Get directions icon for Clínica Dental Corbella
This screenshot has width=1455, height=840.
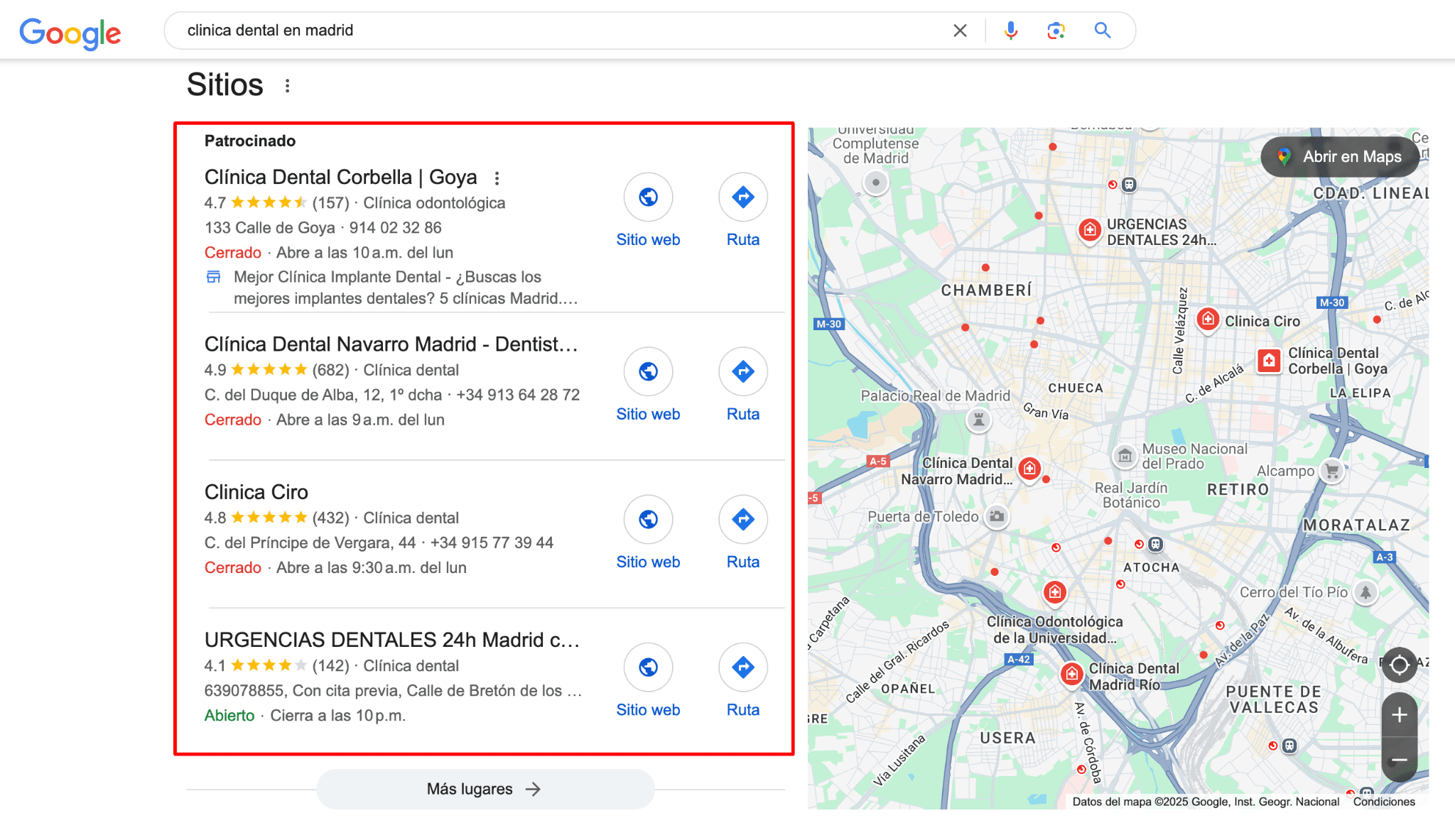coord(743,197)
